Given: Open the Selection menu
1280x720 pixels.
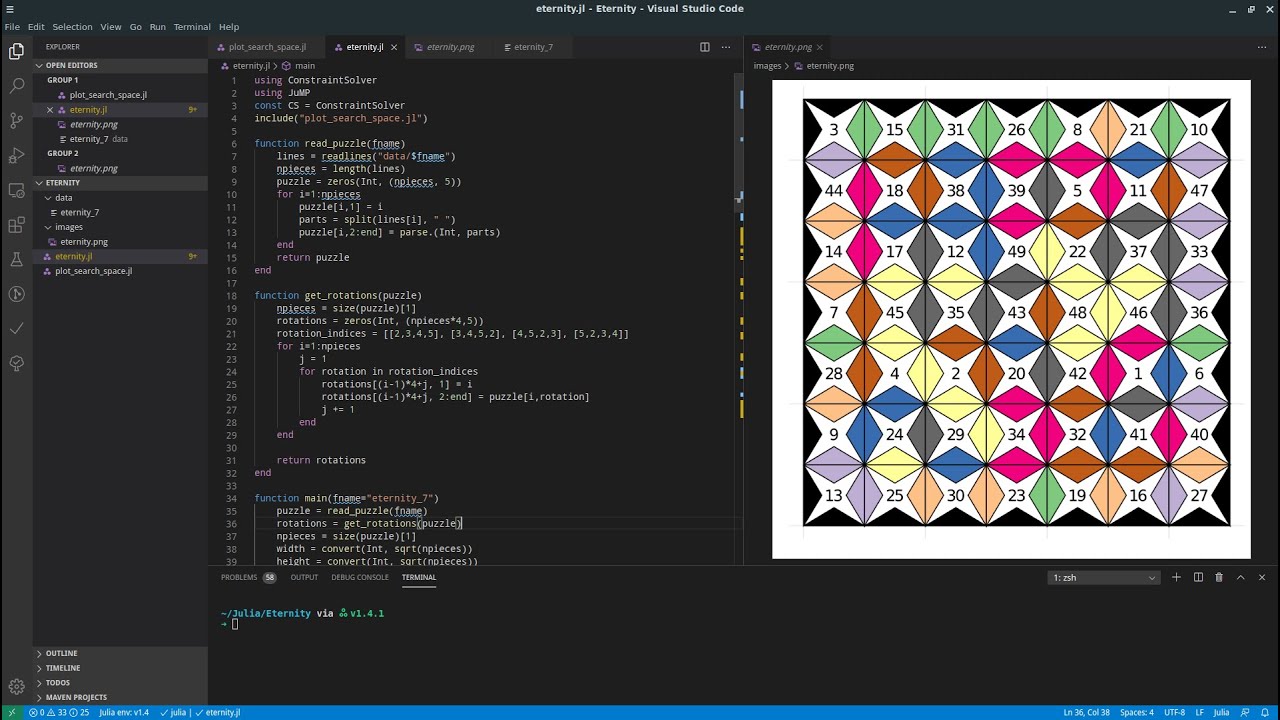Looking at the screenshot, I should point(72,27).
